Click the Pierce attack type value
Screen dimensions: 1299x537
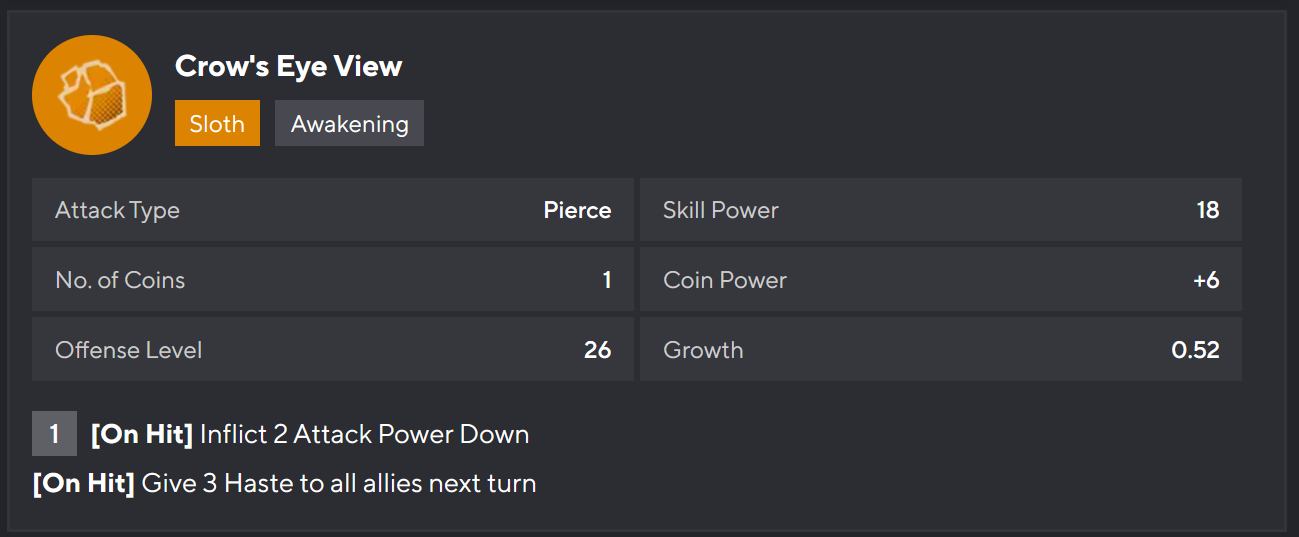(577, 210)
